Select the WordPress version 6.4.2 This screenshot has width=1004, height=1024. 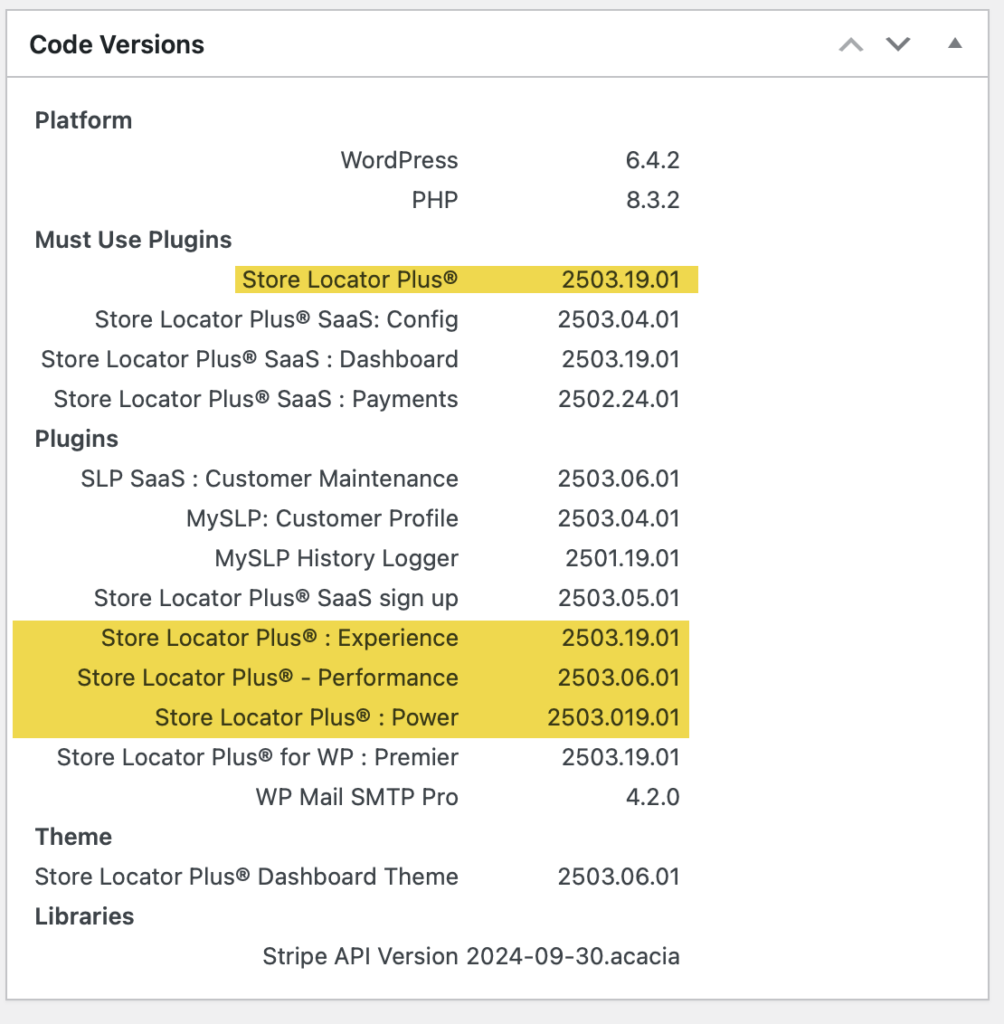click(x=653, y=160)
